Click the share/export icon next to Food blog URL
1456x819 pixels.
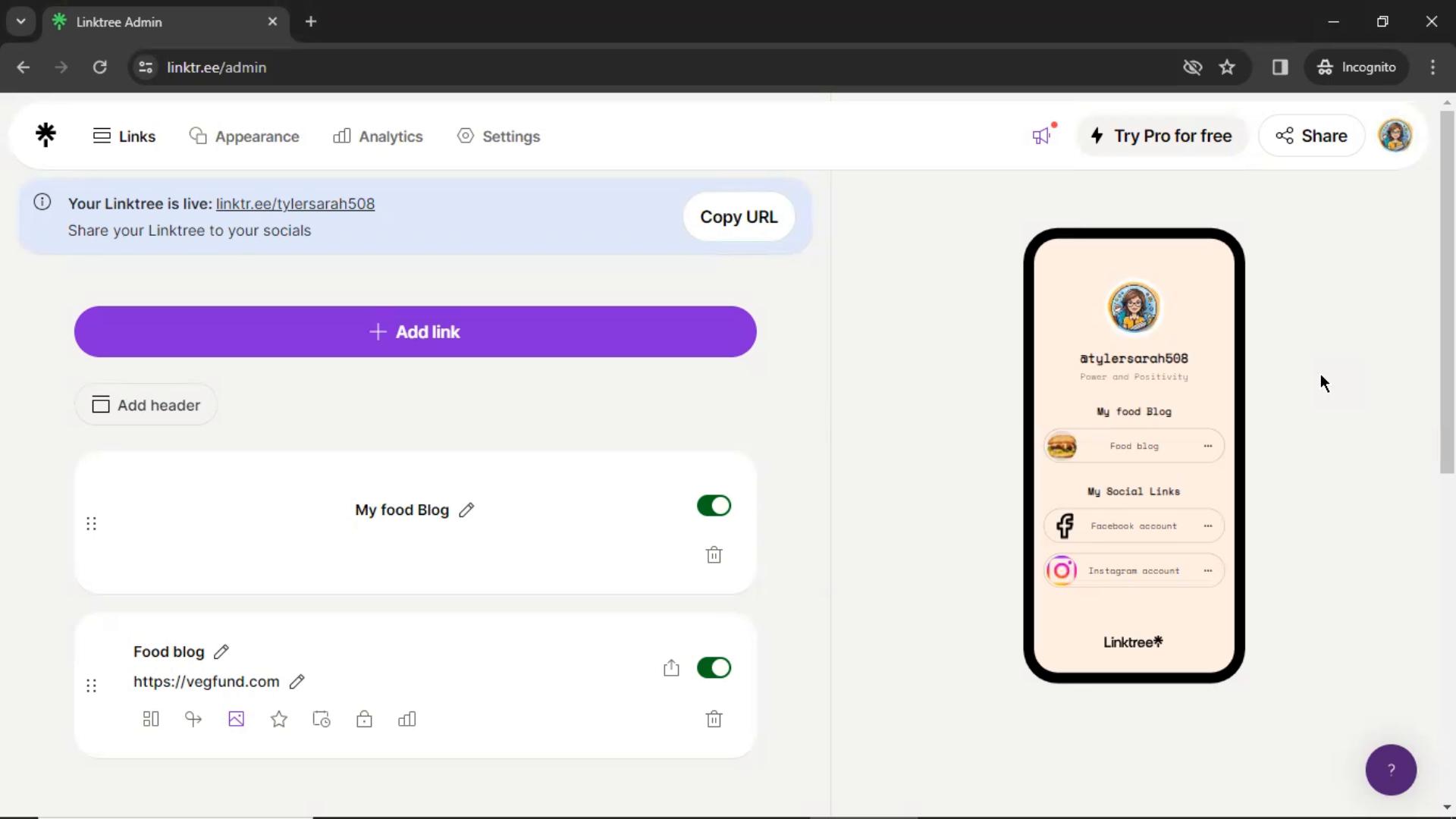(x=671, y=668)
